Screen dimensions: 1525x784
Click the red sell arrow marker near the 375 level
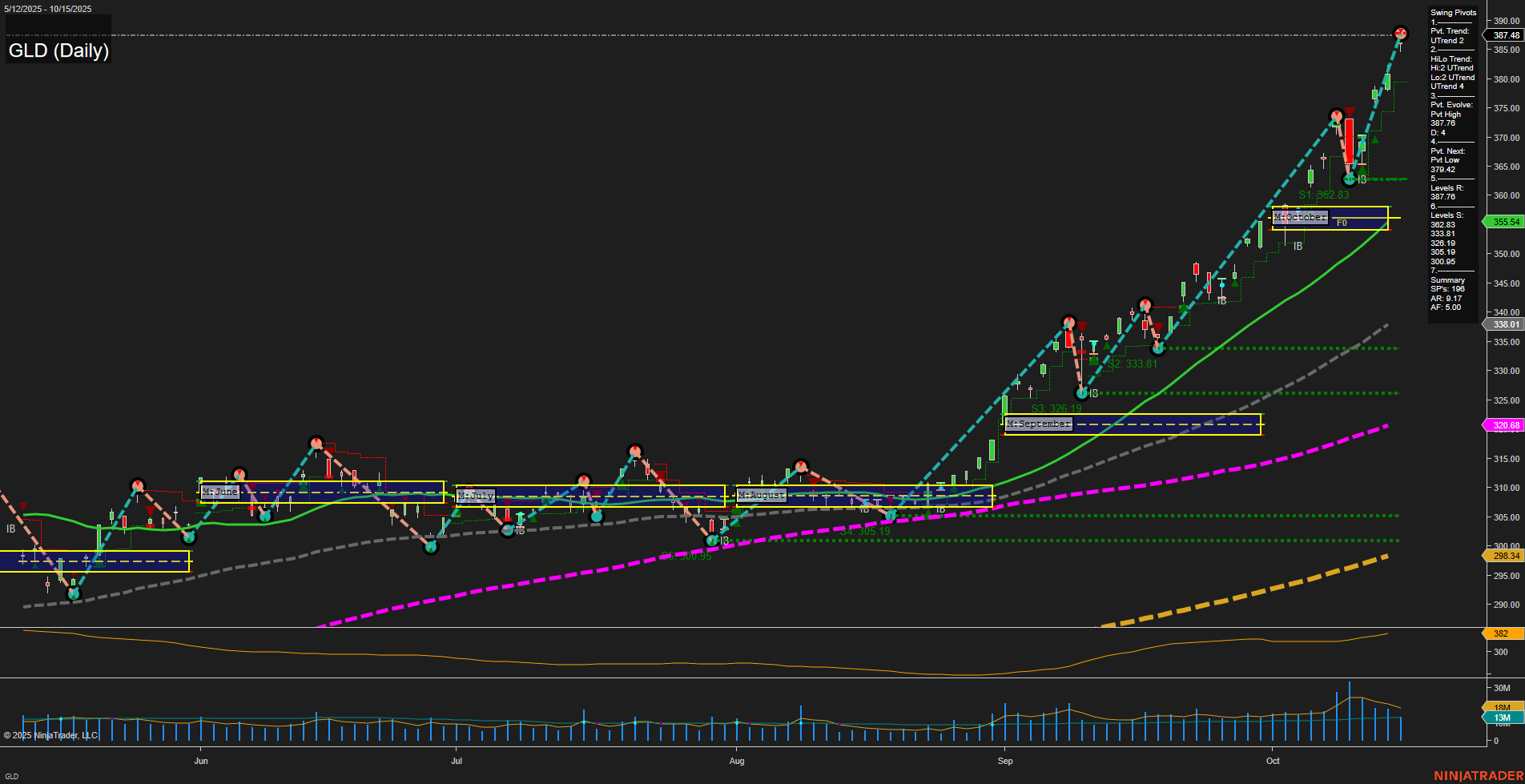pyautogui.click(x=1349, y=111)
